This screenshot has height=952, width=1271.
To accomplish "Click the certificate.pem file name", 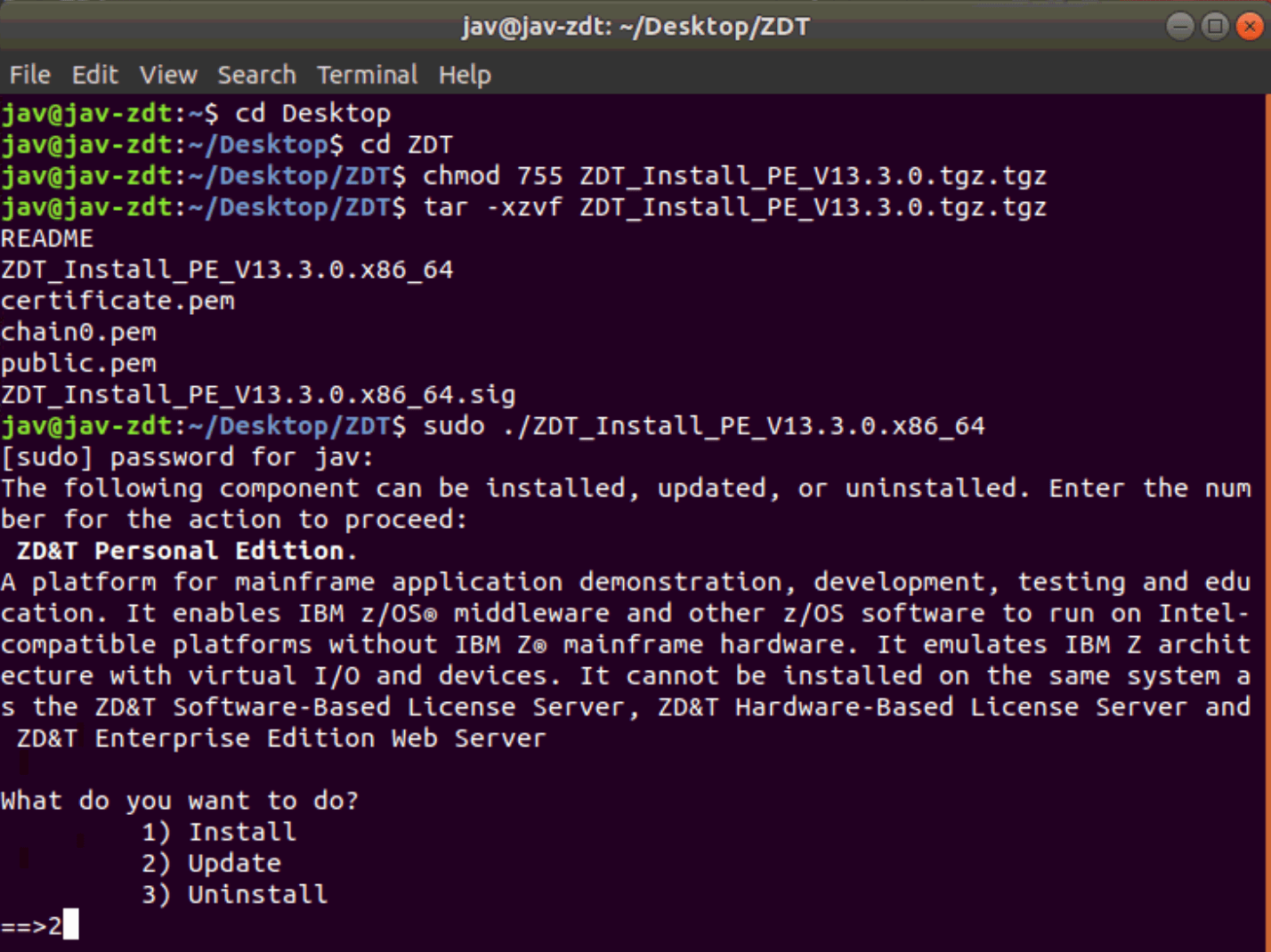I will point(117,301).
